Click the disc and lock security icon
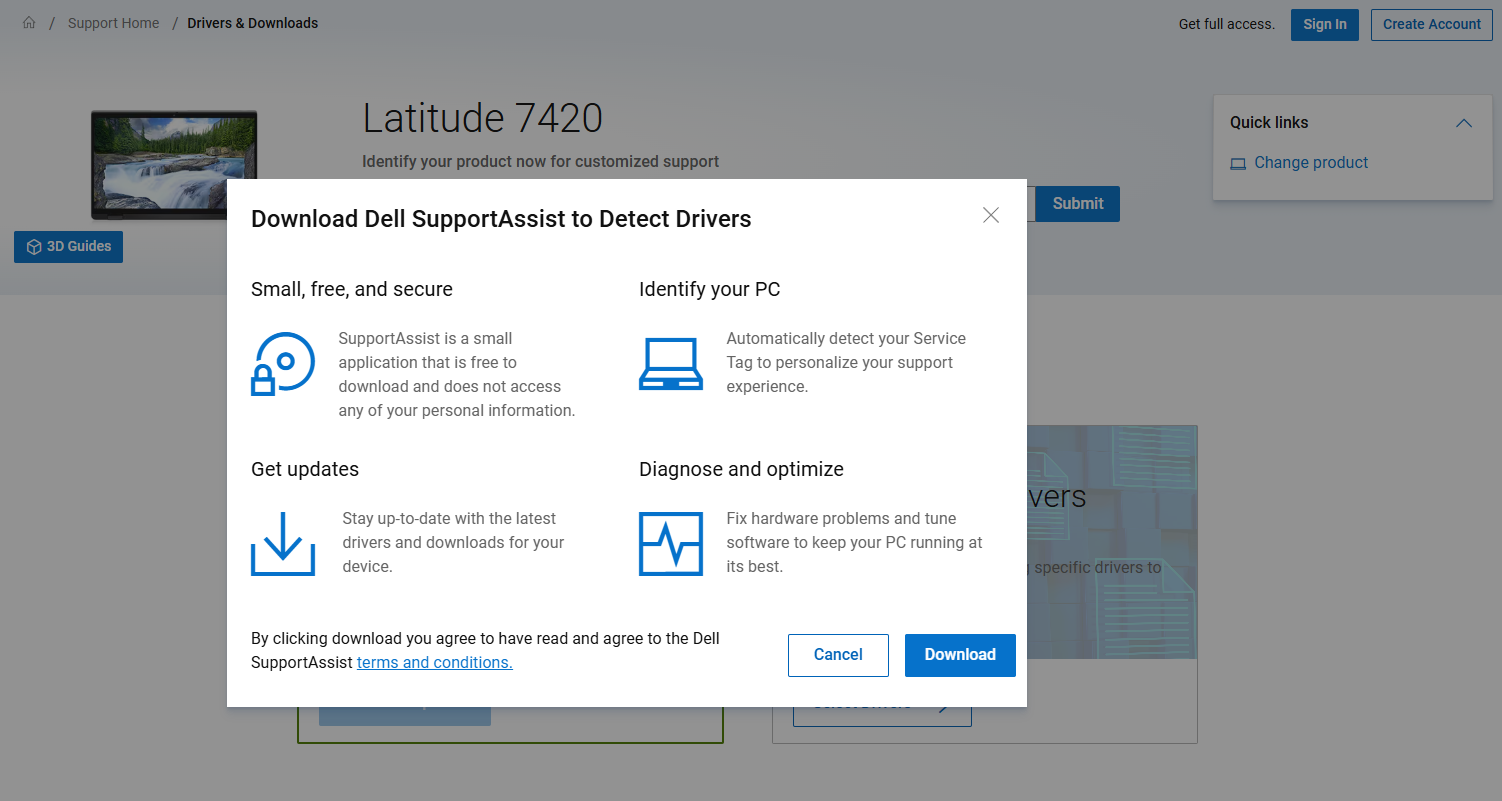The height and width of the screenshot is (801, 1502). pos(283,363)
